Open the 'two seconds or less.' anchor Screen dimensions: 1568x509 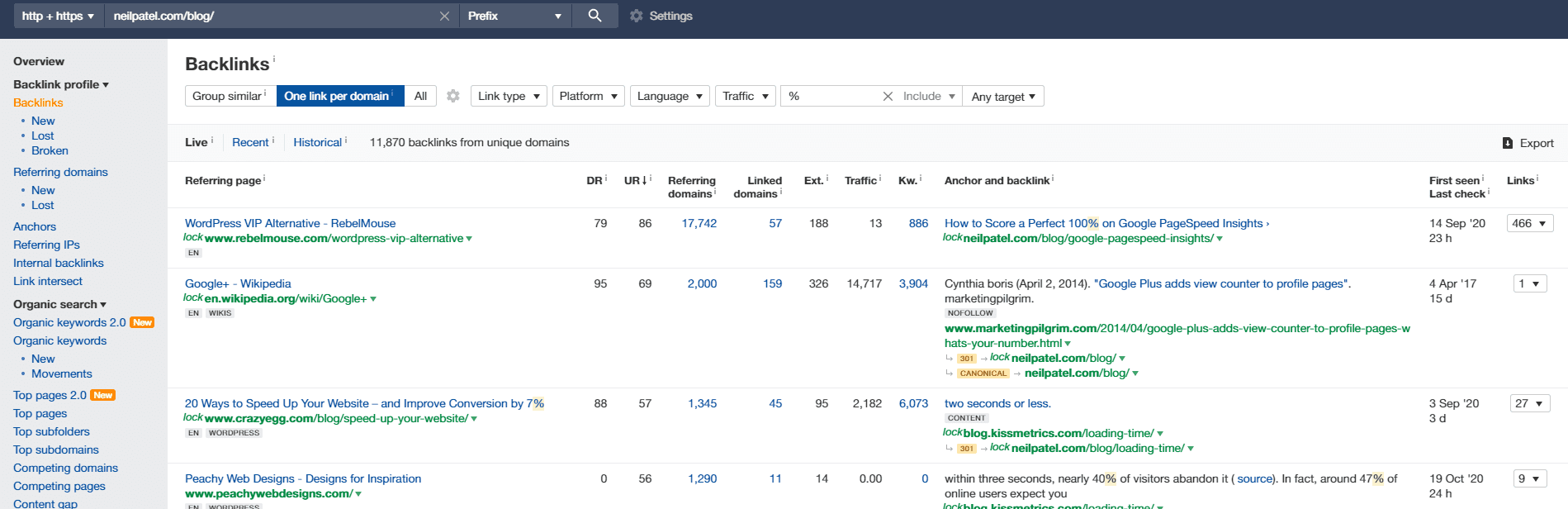pos(997,403)
